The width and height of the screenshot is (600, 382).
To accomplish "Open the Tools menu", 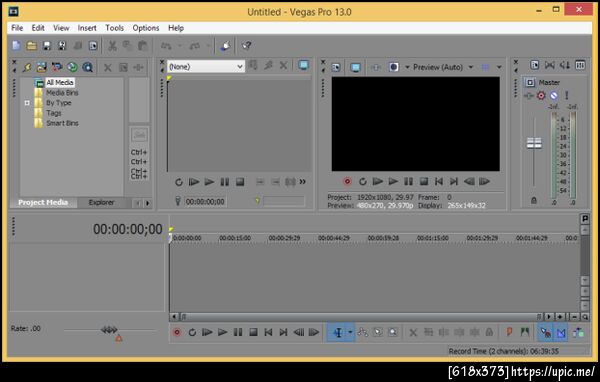I will click(114, 28).
